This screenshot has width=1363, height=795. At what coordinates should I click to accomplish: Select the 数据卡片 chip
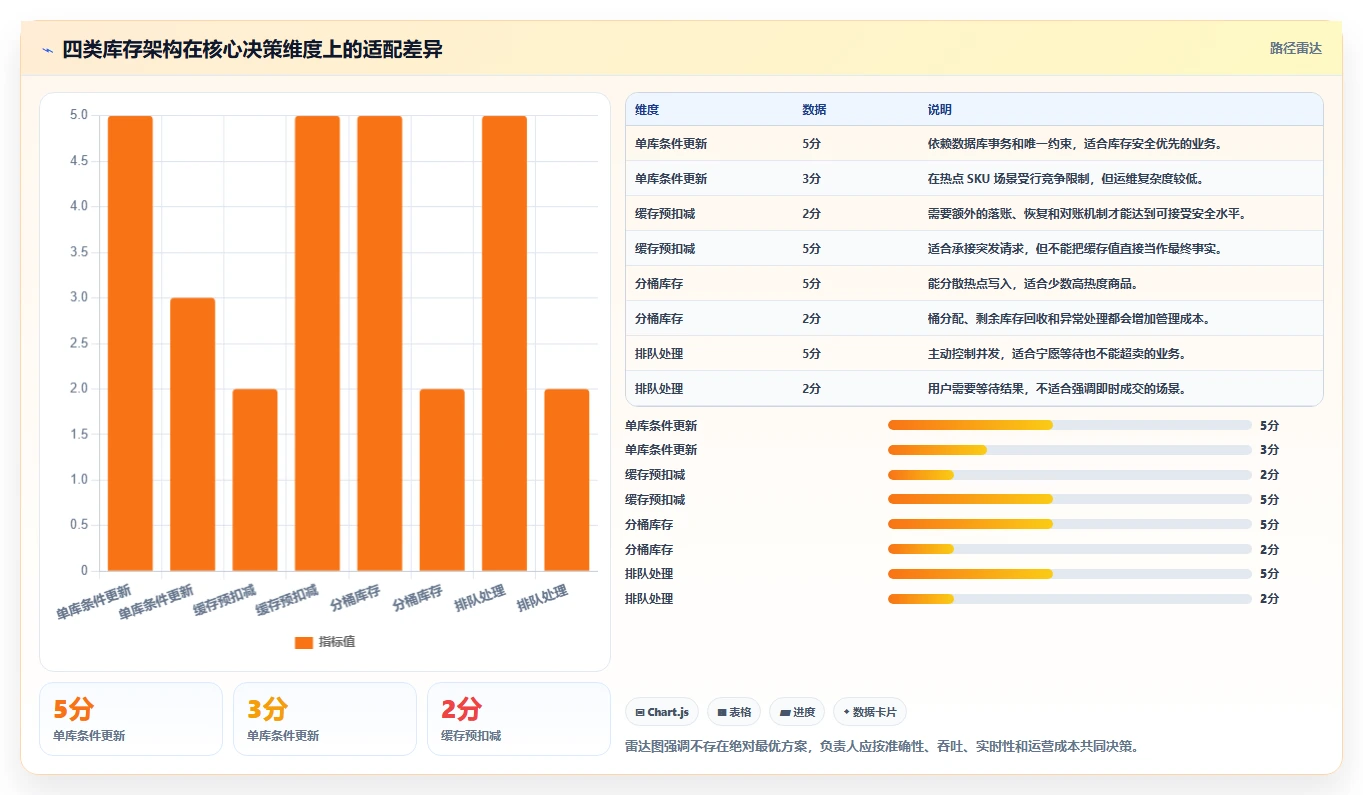coord(870,712)
